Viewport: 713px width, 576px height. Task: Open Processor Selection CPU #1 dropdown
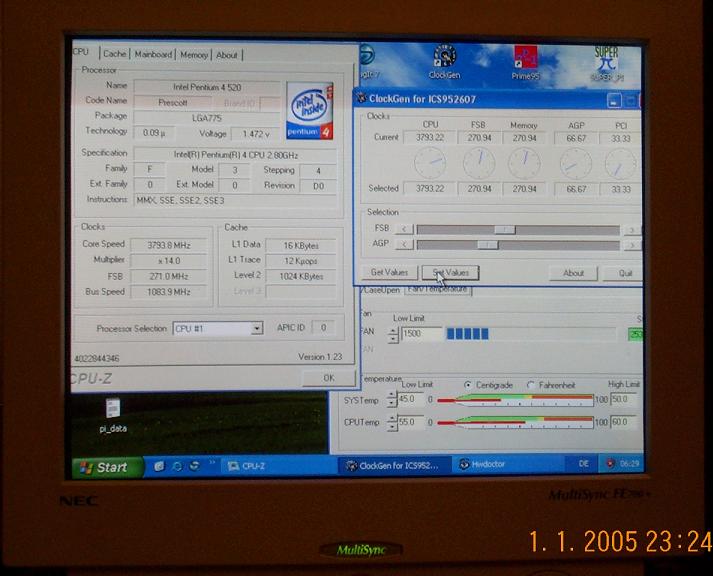pos(218,328)
